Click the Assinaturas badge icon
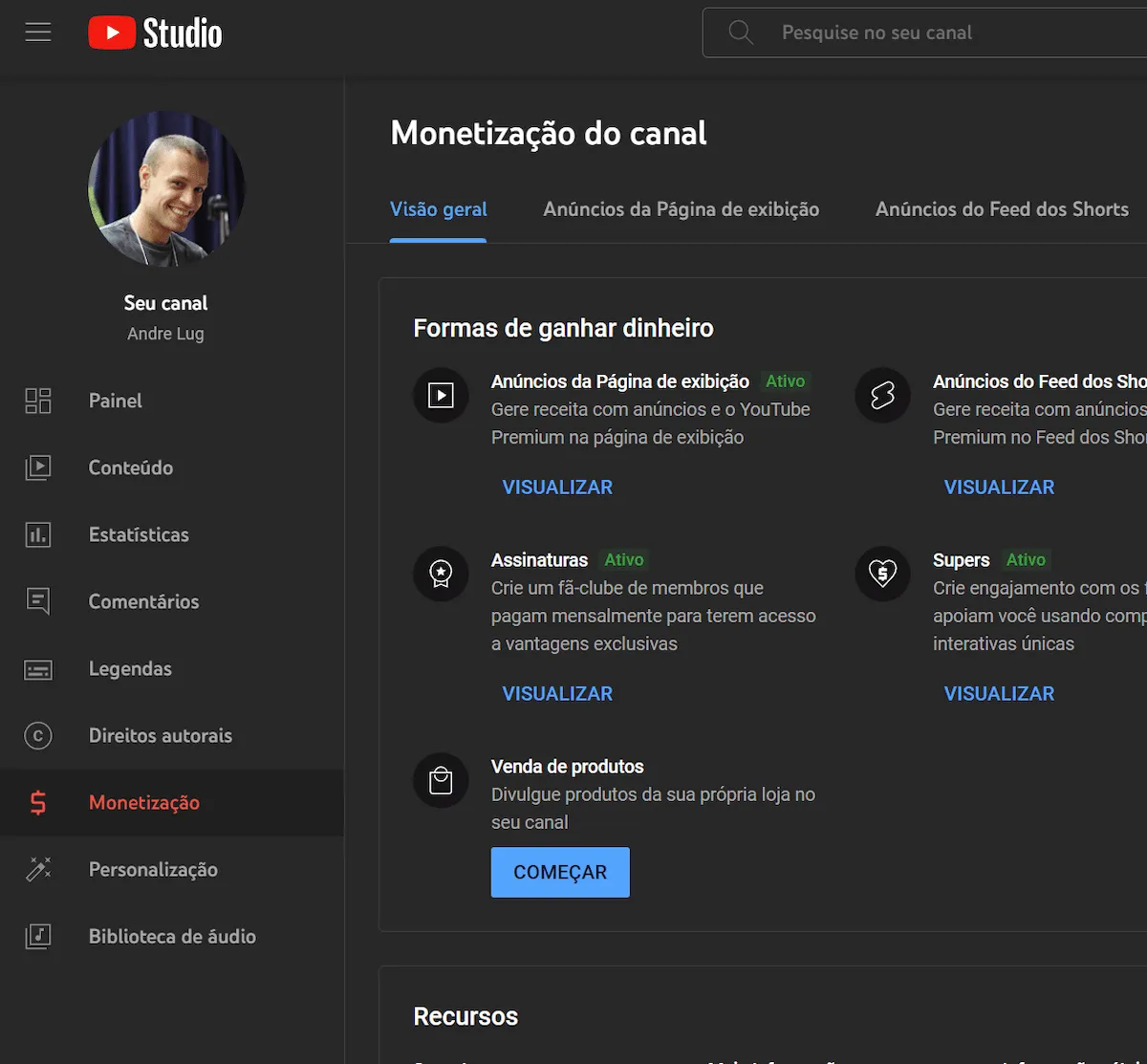Image resolution: width=1147 pixels, height=1064 pixels. click(x=441, y=574)
